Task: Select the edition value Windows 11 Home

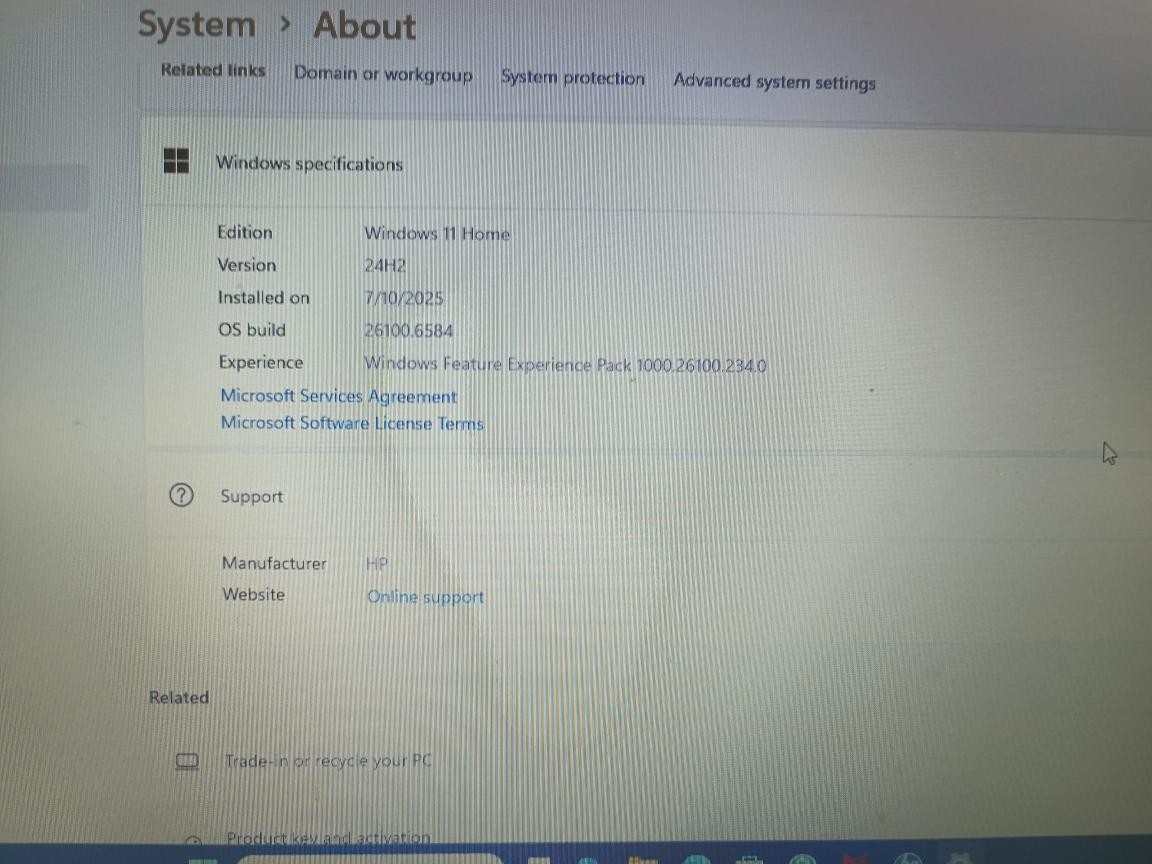Action: click(437, 234)
